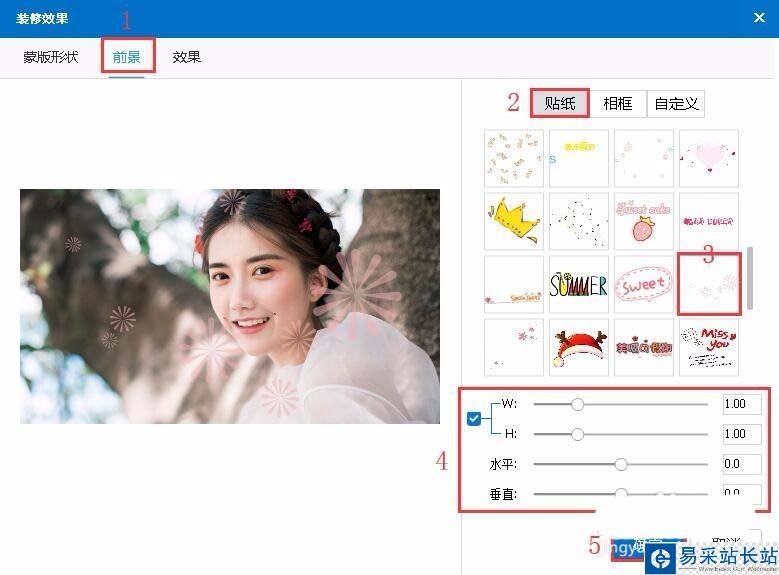This screenshot has width=779, height=575.
Task: Choose the magenta text sticker beside Sweet cake
Action: pyautogui.click(x=709, y=221)
